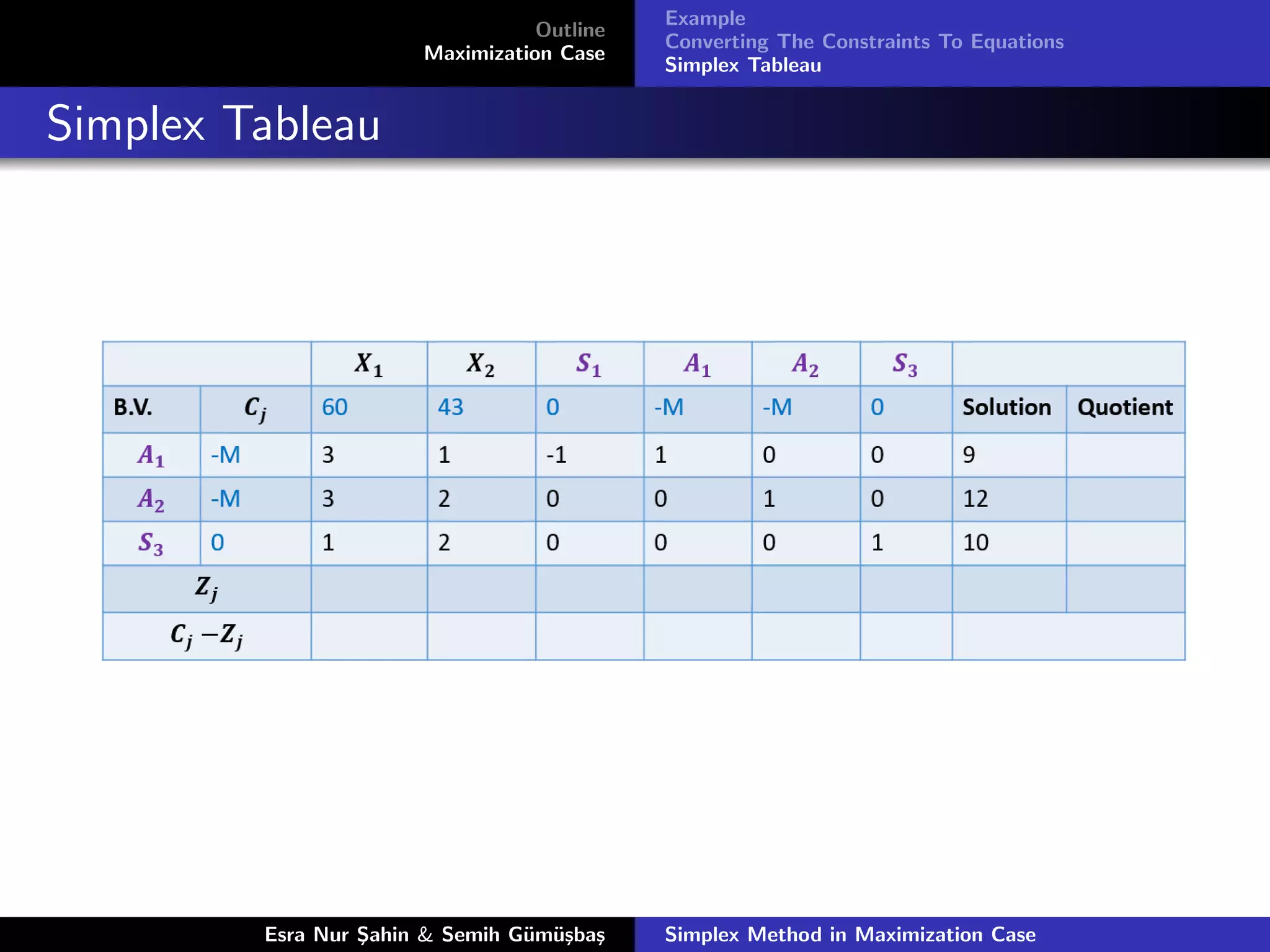This screenshot has height=952, width=1270.
Task: Click solution value 12 in A2 row
Action: coord(975,499)
